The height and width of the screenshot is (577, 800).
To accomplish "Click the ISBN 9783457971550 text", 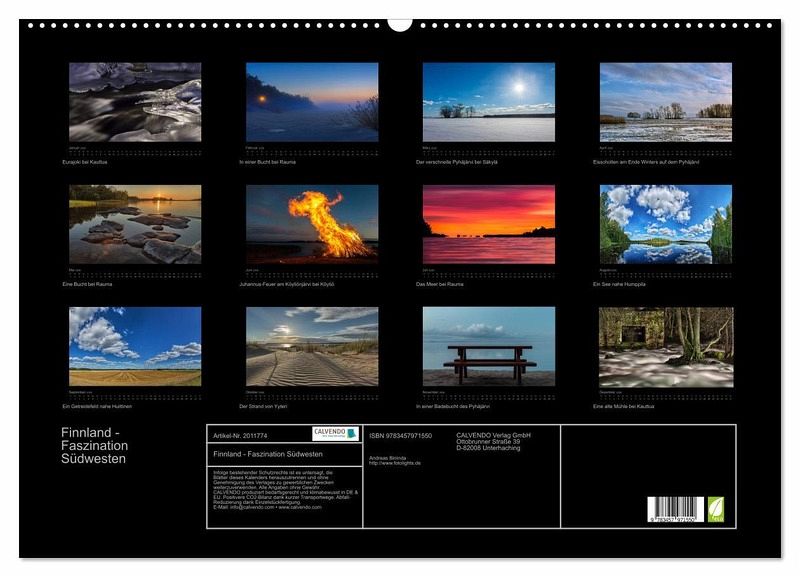I will 400,435.
